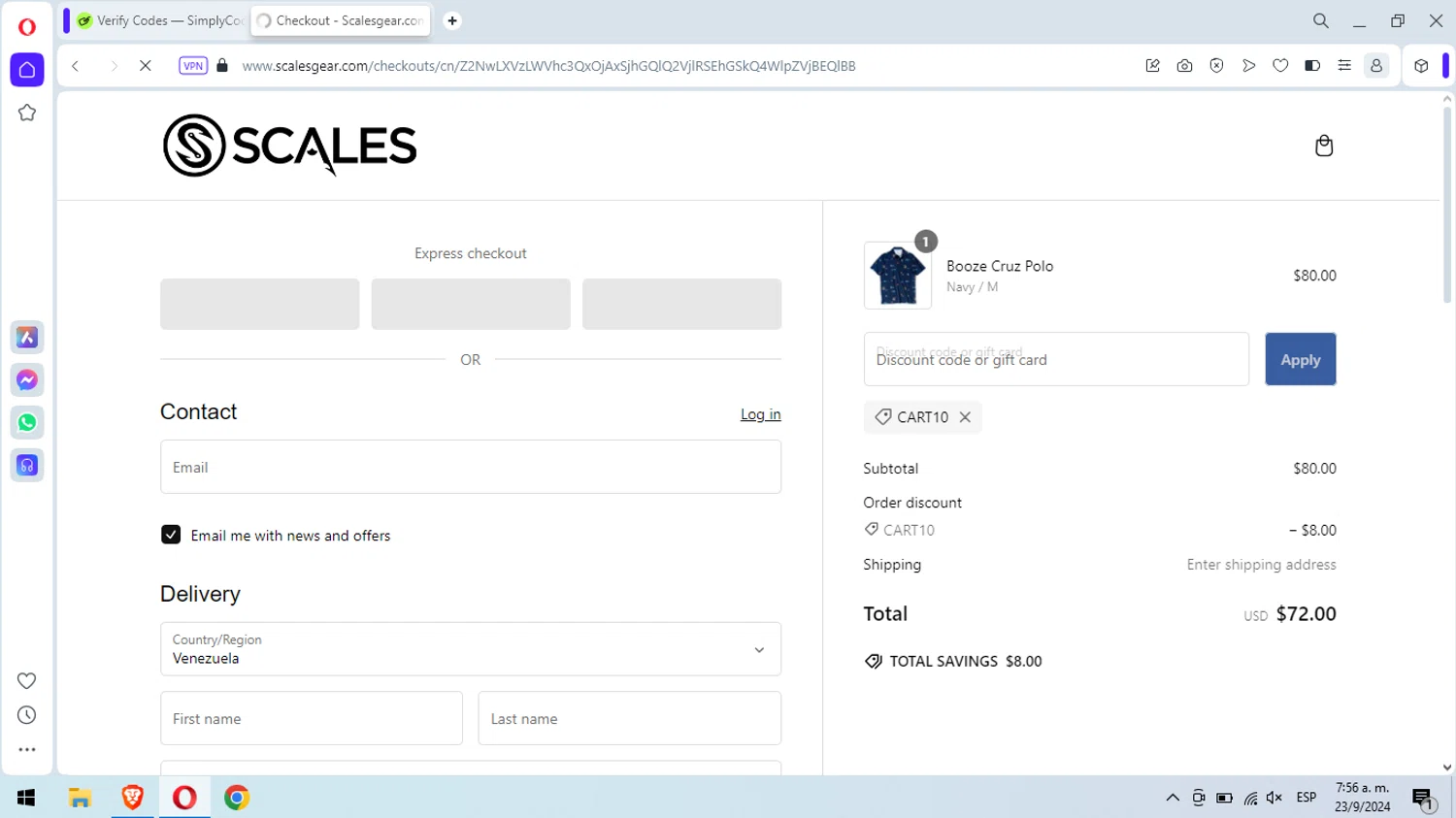1456x818 pixels.
Task: Open sidebar three-dots more options
Action: pos(27,749)
